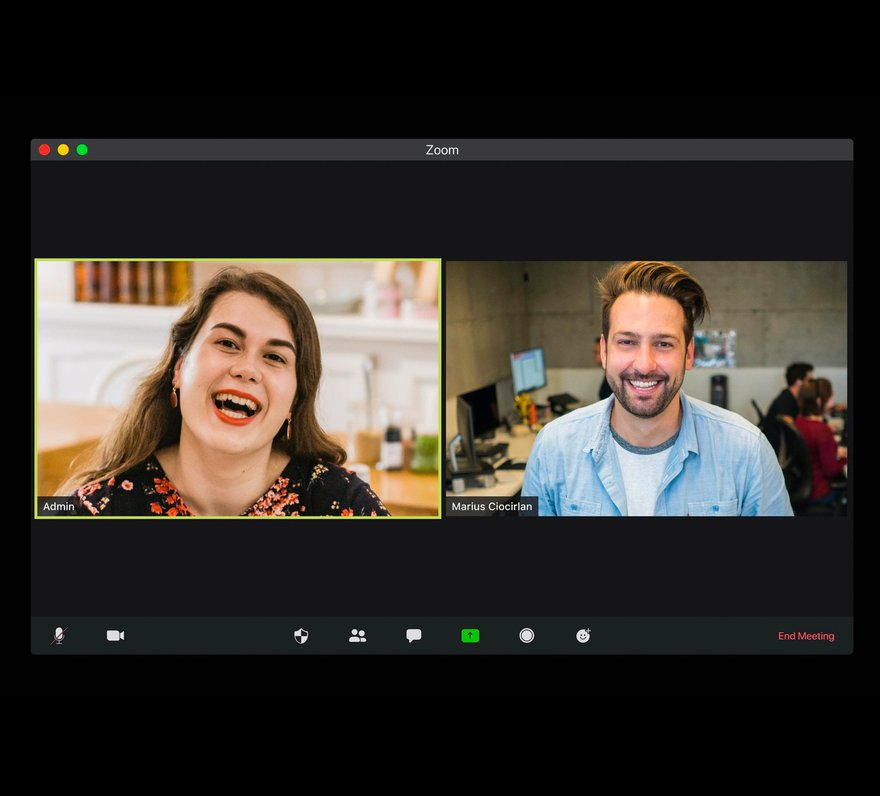Click the Zoom window title
Viewport: 880px width, 796px height.
442,150
